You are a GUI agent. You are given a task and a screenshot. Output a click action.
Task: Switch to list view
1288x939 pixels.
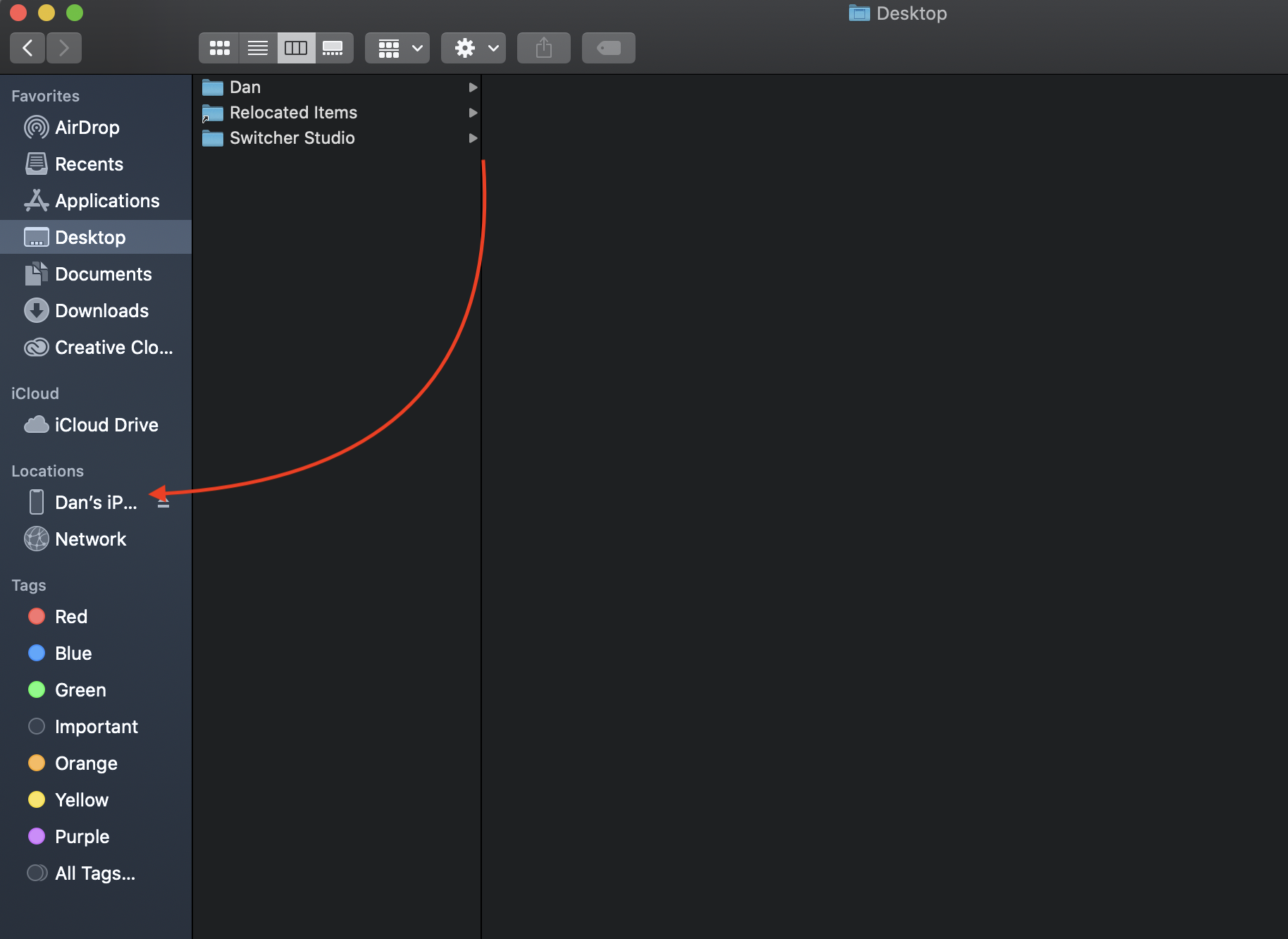(x=258, y=48)
